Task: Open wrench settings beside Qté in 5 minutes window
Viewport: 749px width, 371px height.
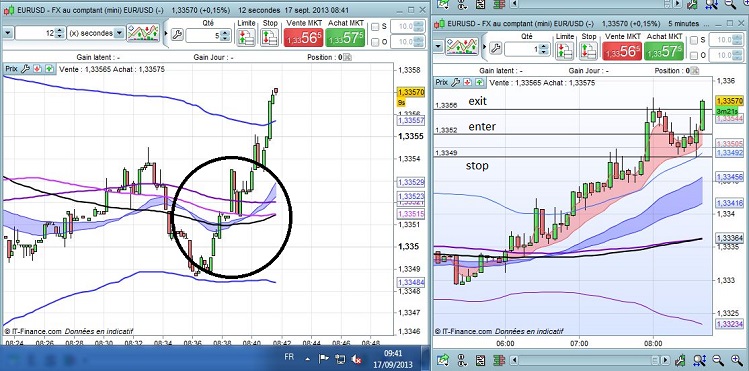Action: (x=495, y=47)
